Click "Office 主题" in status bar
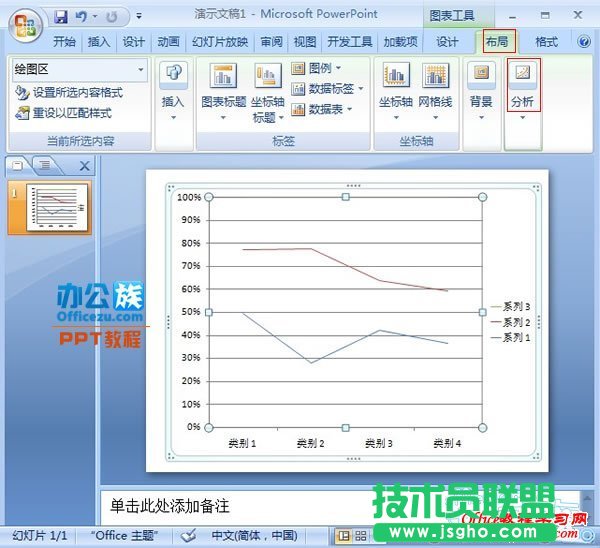The height and width of the screenshot is (548, 600). (x=124, y=535)
